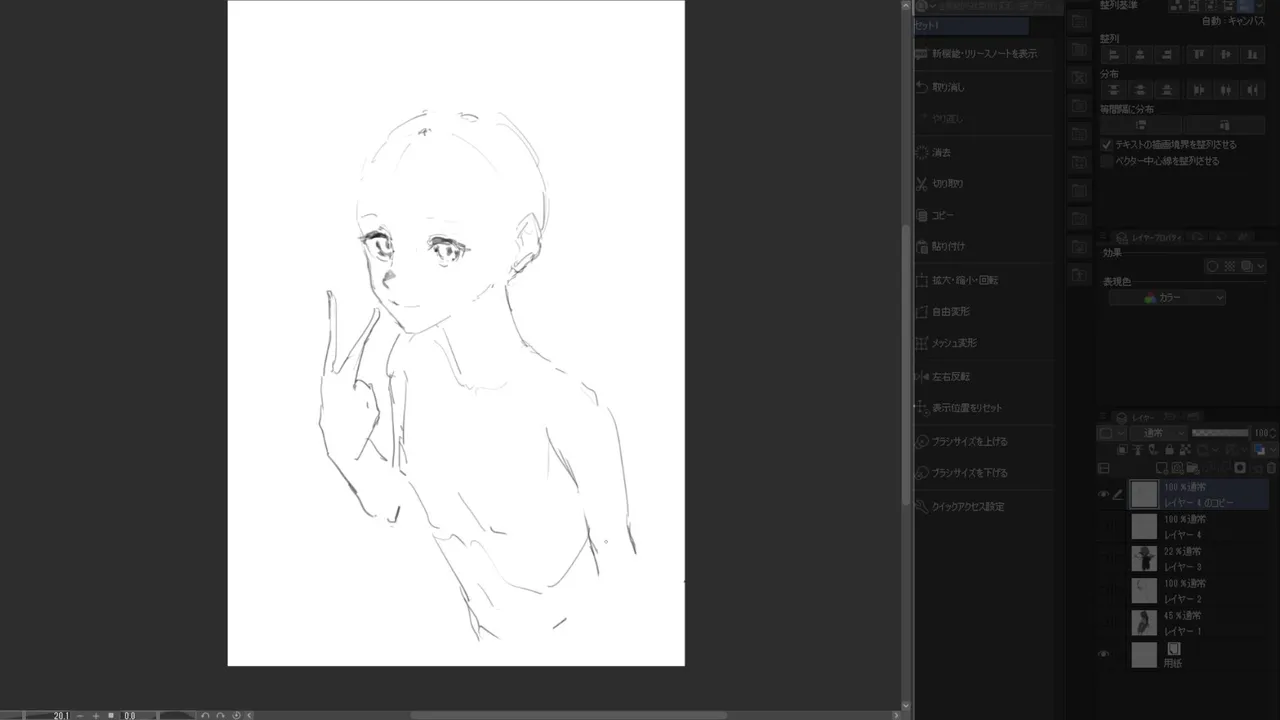
Task: Toggle visibility of レイヤー 4 のコピー layer
Action: coord(1104,494)
